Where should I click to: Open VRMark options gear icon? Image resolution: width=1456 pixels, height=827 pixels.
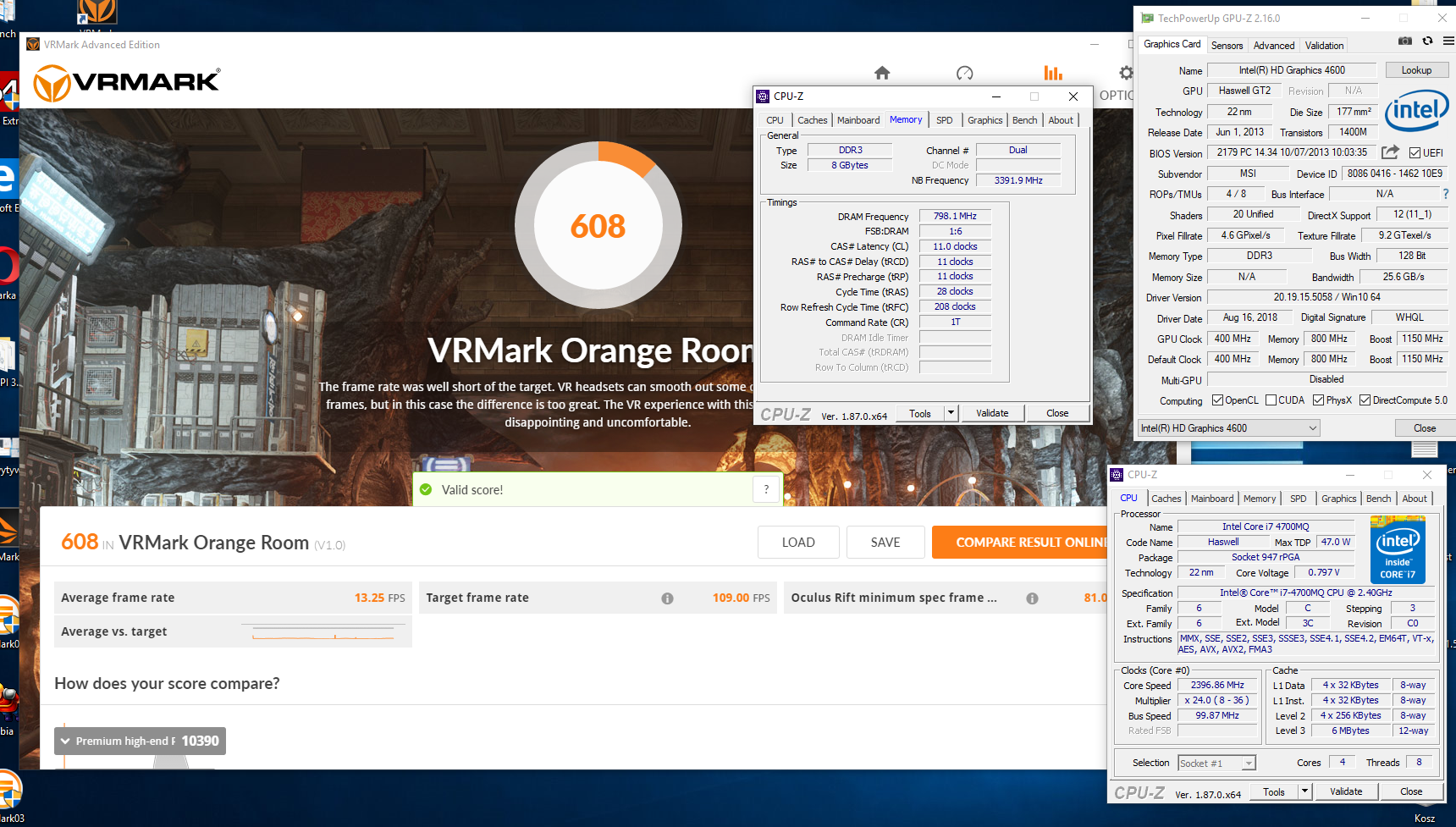[x=1125, y=74]
